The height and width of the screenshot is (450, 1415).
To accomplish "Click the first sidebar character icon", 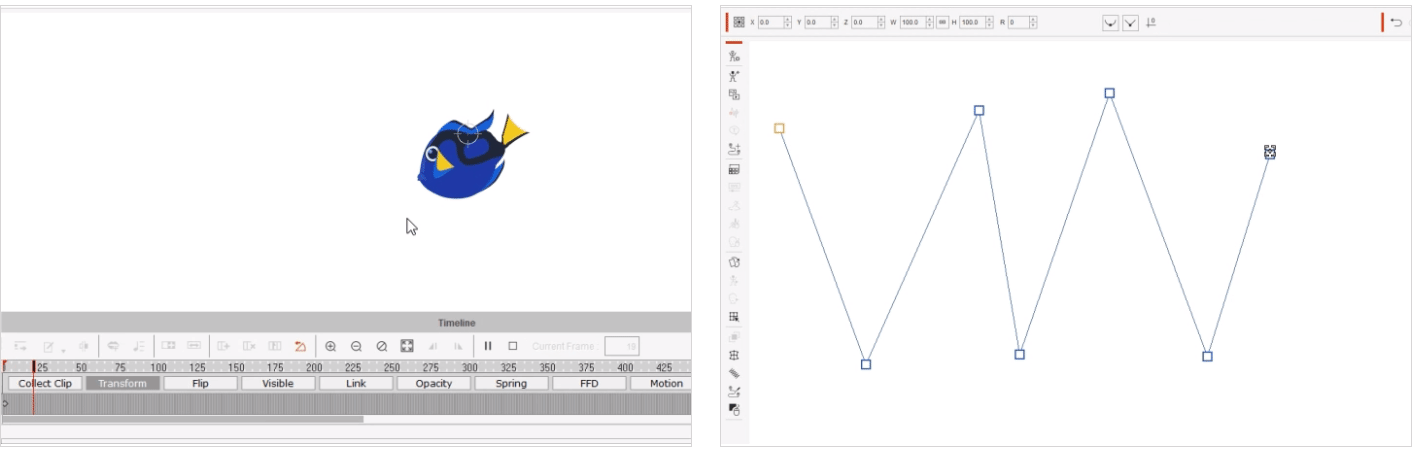I will 734,57.
